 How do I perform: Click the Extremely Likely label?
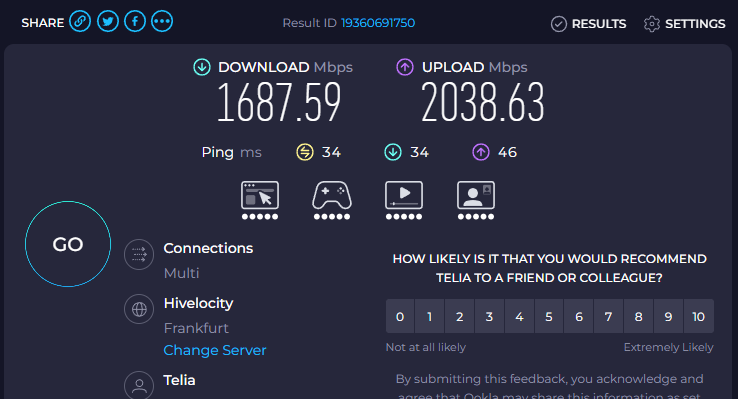coord(668,348)
